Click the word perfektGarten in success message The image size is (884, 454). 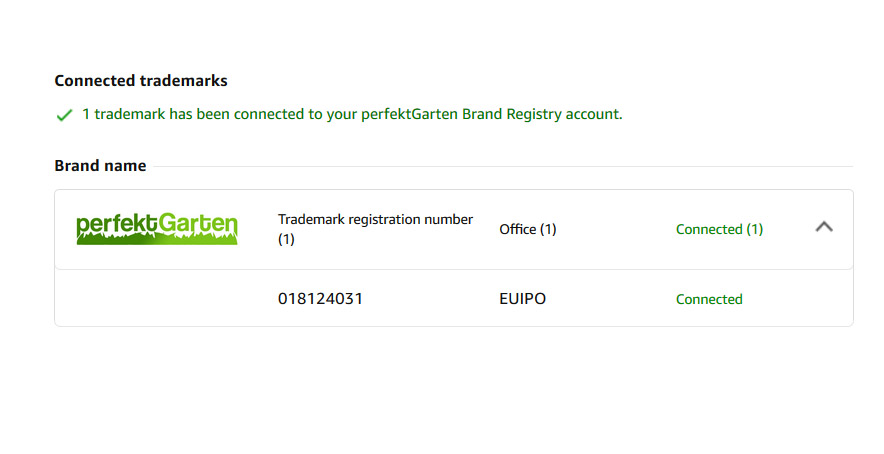pos(409,114)
